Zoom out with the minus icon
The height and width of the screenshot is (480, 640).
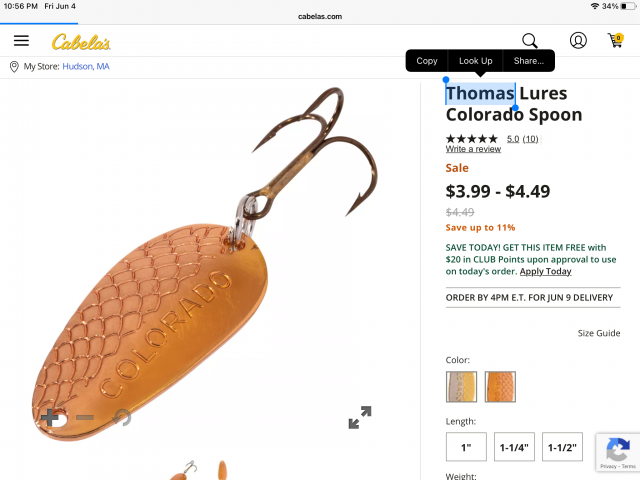(x=85, y=417)
